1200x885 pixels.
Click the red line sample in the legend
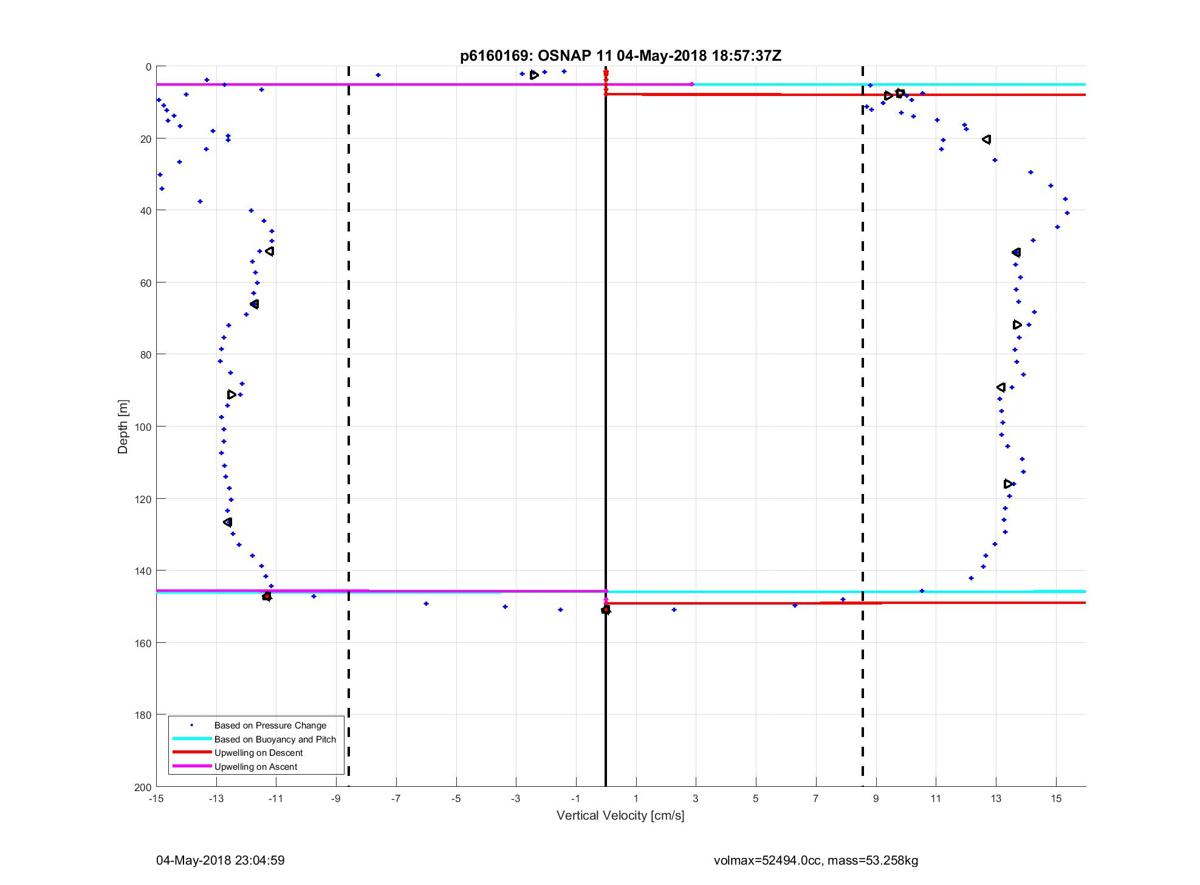(191, 753)
